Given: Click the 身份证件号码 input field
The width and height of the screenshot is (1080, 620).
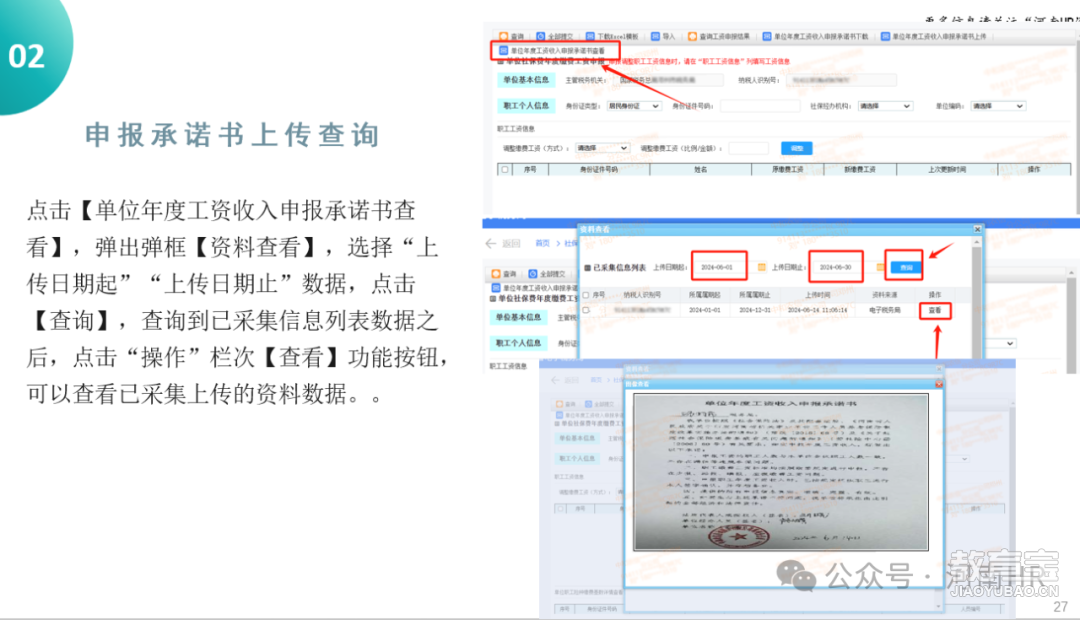Looking at the screenshot, I should [x=760, y=106].
